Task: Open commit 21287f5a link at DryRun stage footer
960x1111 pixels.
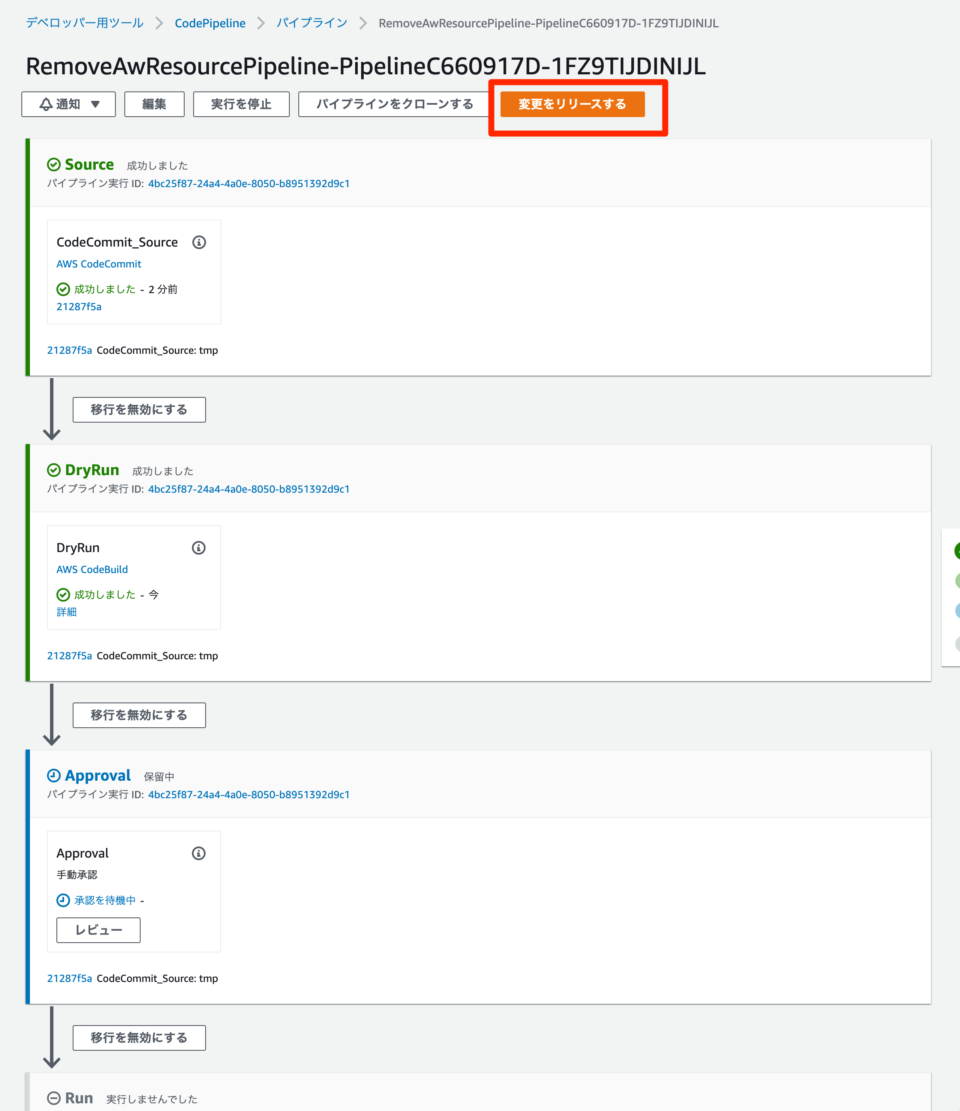Action: point(69,655)
